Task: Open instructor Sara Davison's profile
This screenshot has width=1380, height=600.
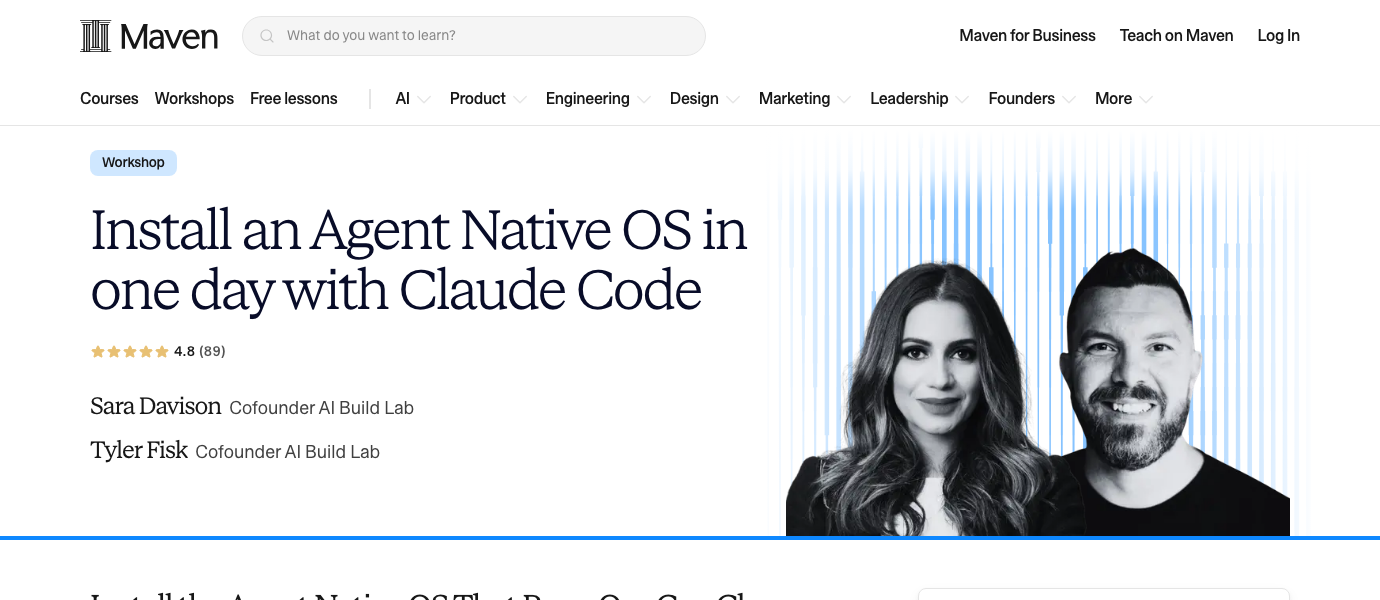Action: 156,406
